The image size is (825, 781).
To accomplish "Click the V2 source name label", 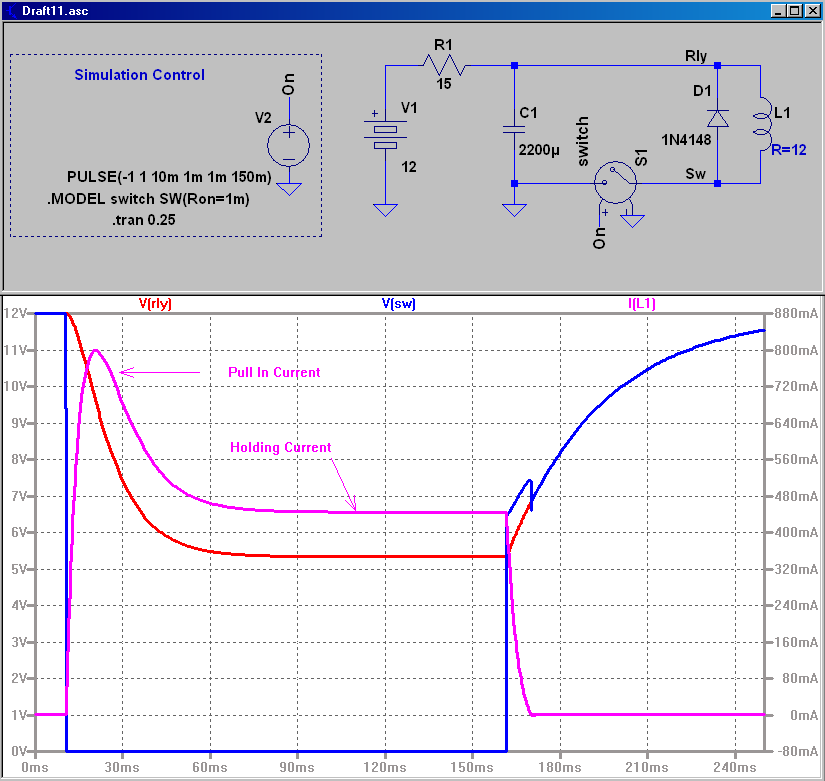I will click(263, 118).
